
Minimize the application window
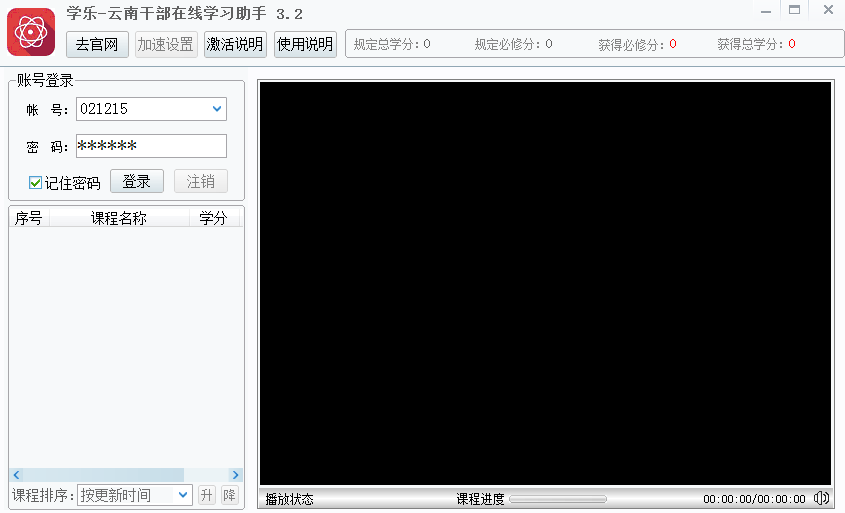(766, 10)
